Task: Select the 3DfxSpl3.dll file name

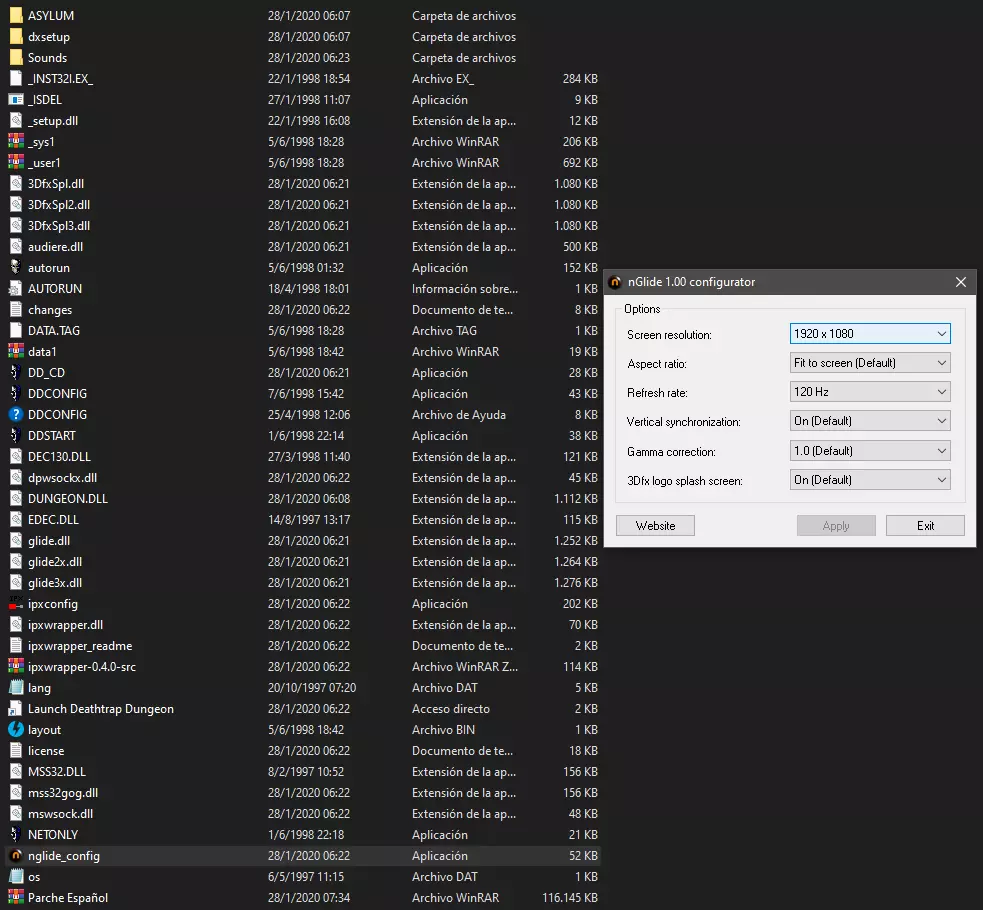Action: tap(59, 226)
